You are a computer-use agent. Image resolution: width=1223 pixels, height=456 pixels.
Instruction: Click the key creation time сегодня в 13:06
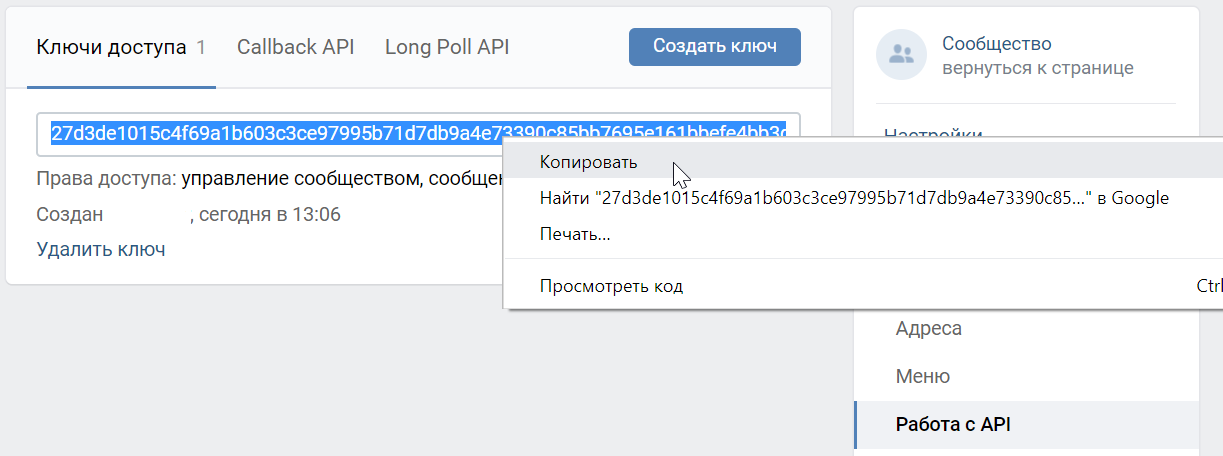269,214
